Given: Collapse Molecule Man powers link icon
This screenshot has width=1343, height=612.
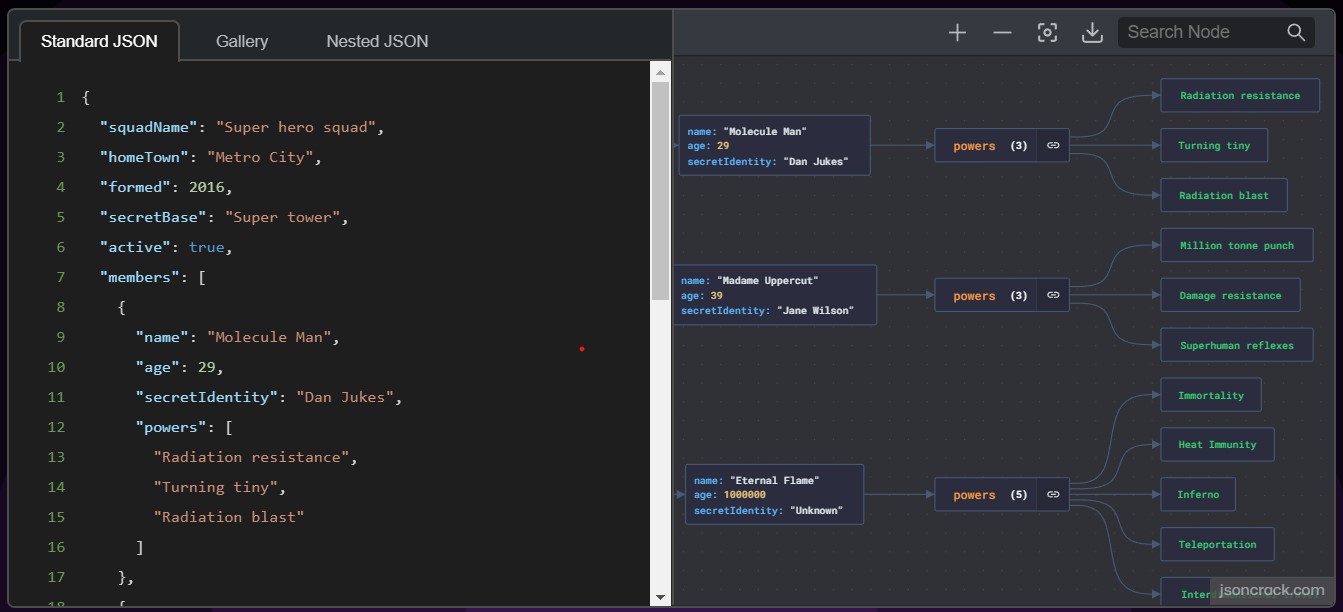Looking at the screenshot, I should coord(1053,146).
